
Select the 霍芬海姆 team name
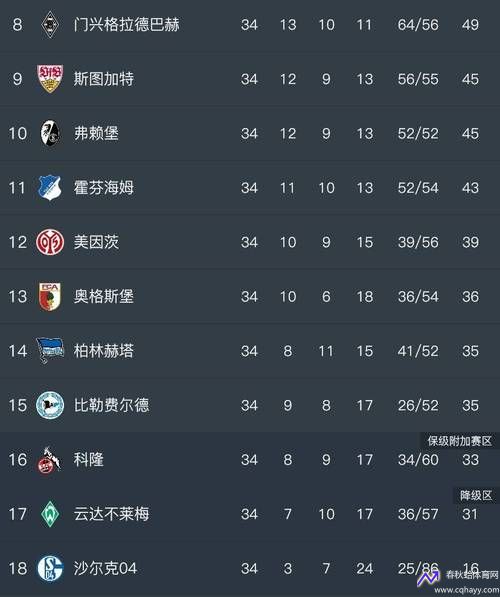104,188
